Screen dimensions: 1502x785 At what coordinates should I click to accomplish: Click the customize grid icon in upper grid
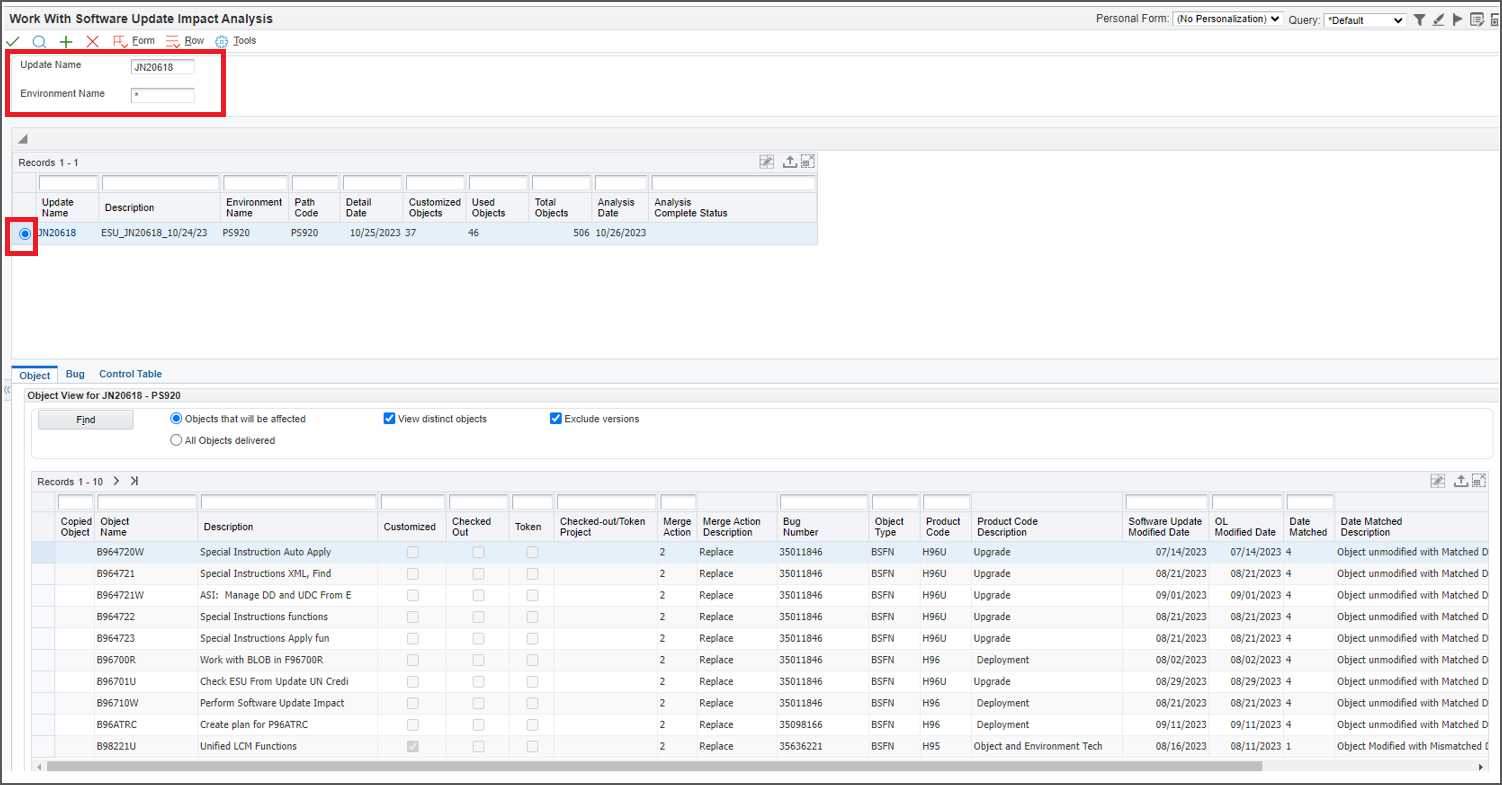[x=767, y=162]
